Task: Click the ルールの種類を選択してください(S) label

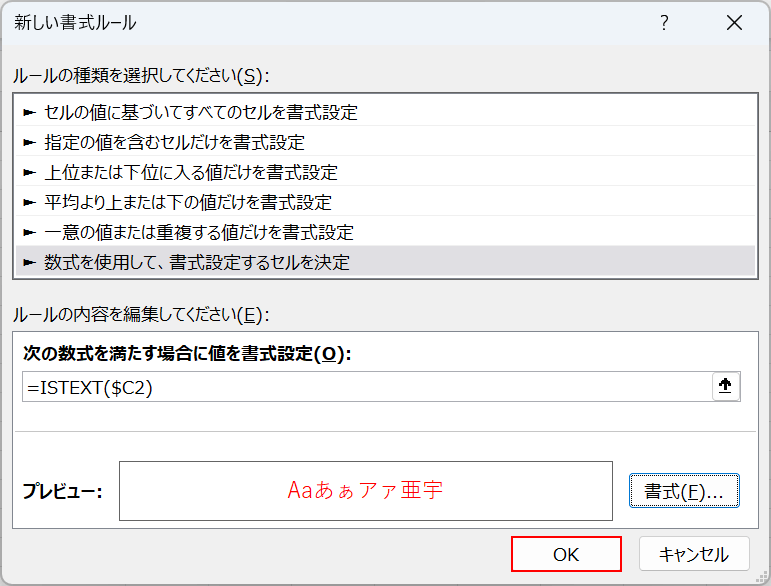Action: pyautogui.click(x=141, y=75)
